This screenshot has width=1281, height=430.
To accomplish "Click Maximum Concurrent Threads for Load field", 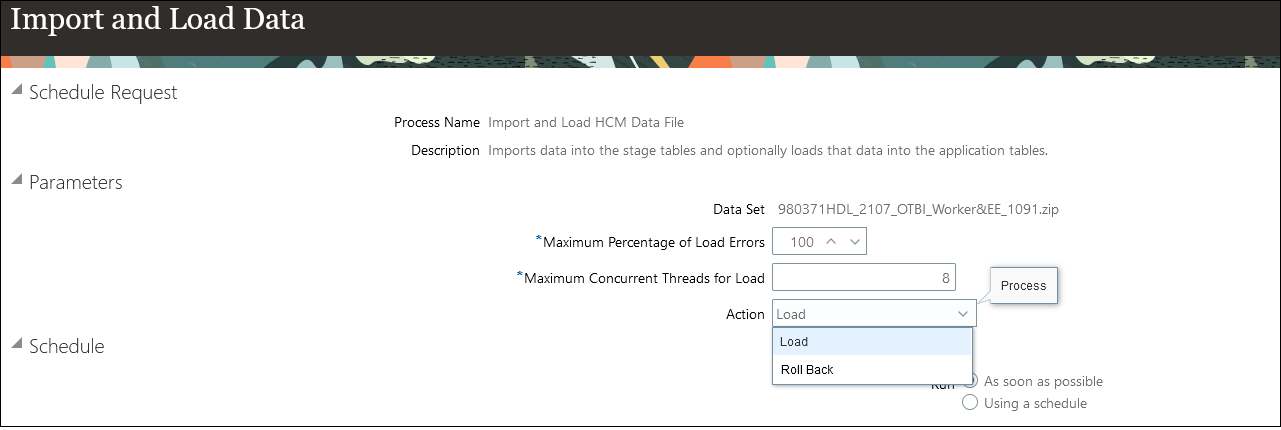I will click(x=864, y=278).
